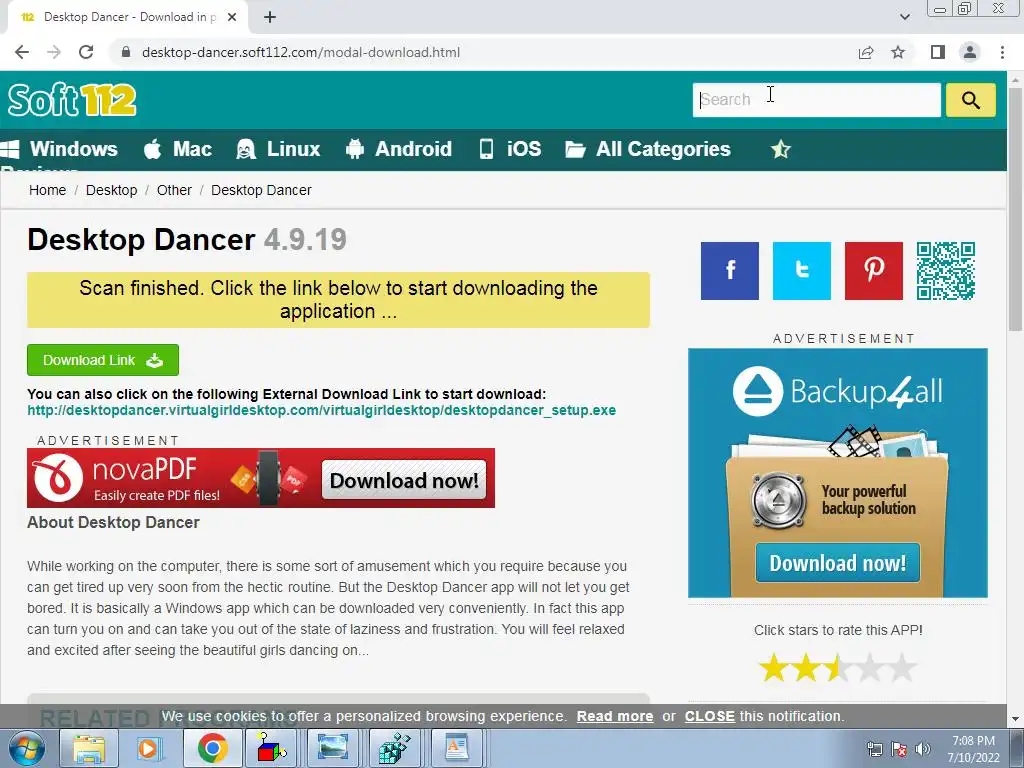This screenshot has height=768, width=1024.
Task: Share on Pinterest
Action: (874, 270)
